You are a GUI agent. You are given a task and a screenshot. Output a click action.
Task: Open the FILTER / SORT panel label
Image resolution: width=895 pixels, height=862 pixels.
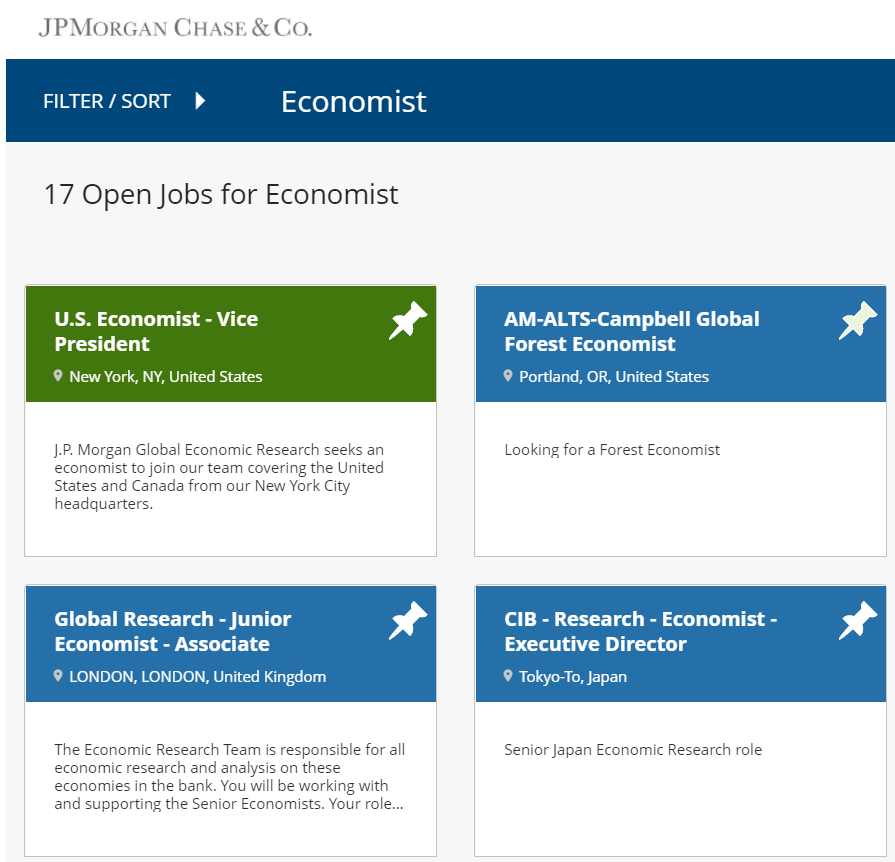(x=107, y=101)
